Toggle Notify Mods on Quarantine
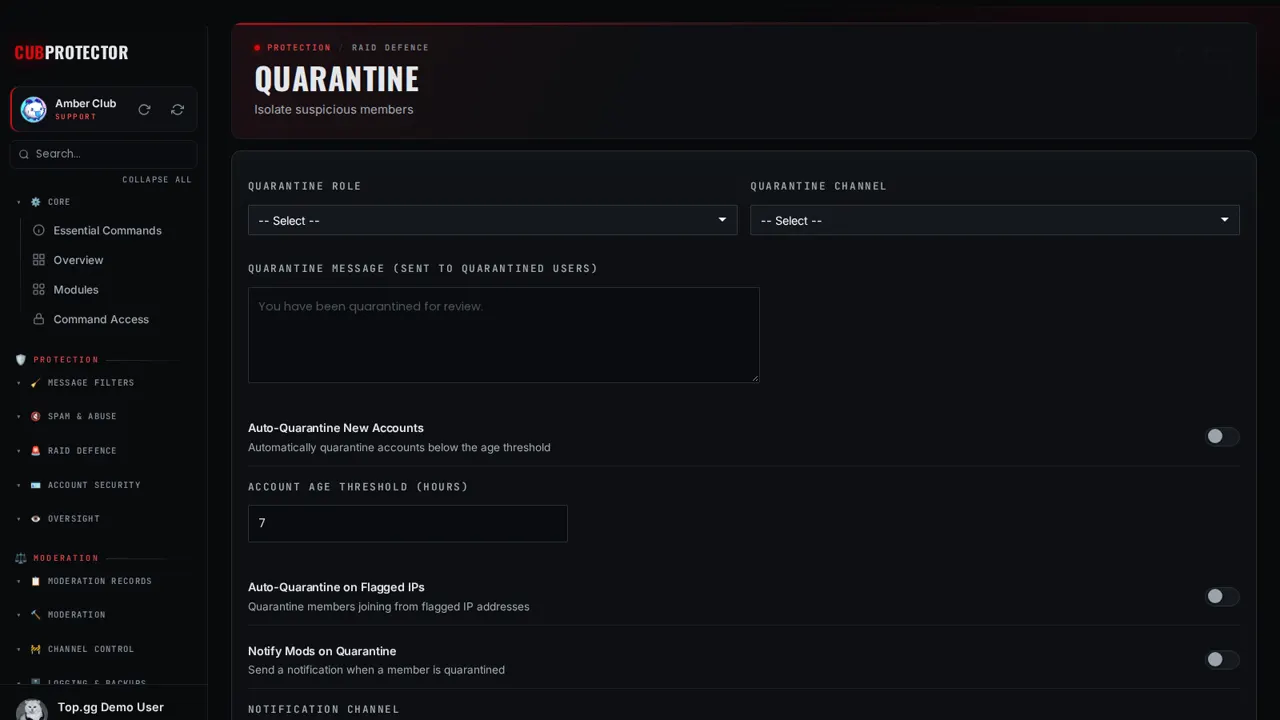The width and height of the screenshot is (1280, 720). (1222, 659)
